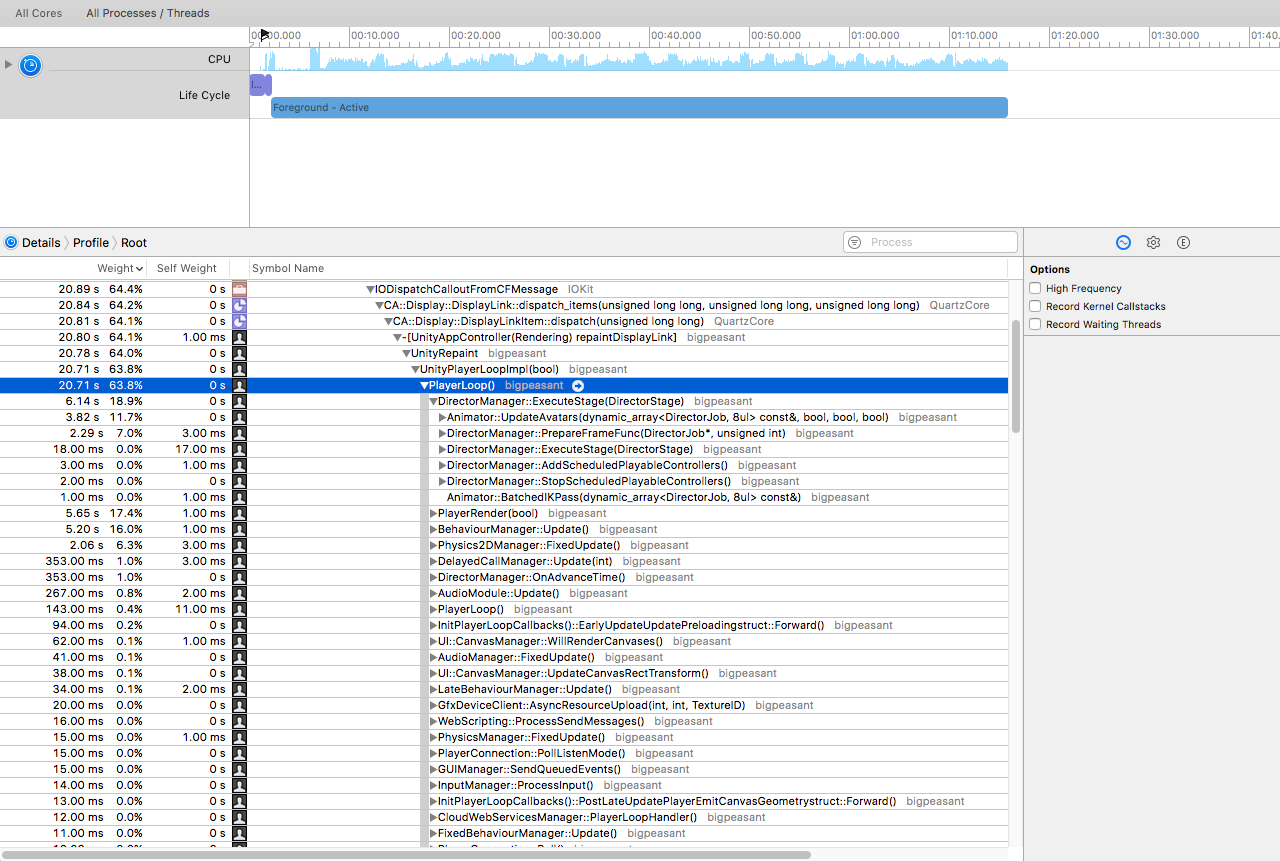Click person icon on Physics2DManager::FixedUpdate() row

click(239, 545)
